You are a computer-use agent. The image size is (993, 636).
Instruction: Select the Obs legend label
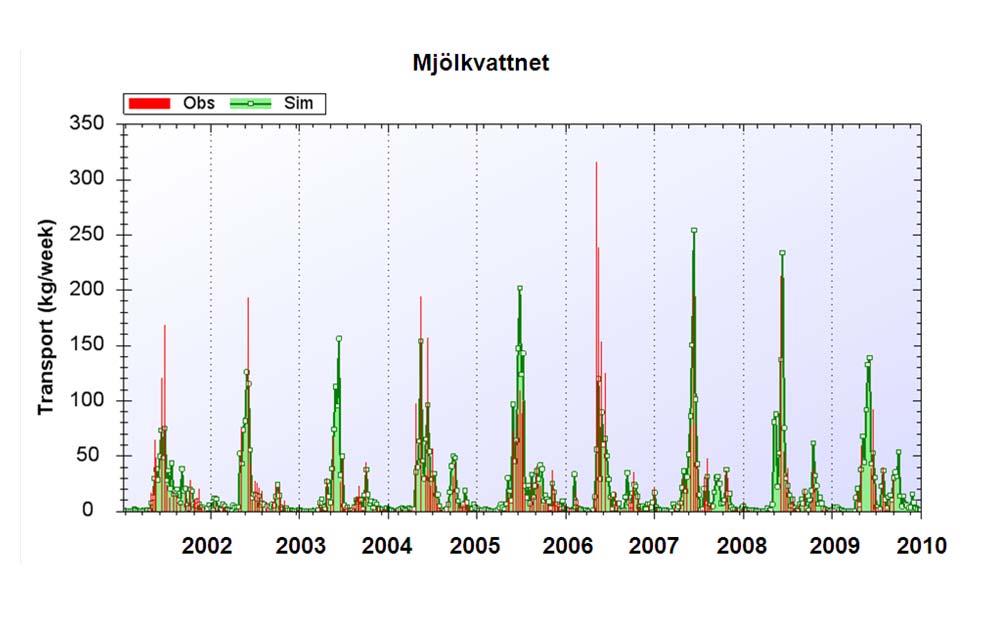point(199,103)
